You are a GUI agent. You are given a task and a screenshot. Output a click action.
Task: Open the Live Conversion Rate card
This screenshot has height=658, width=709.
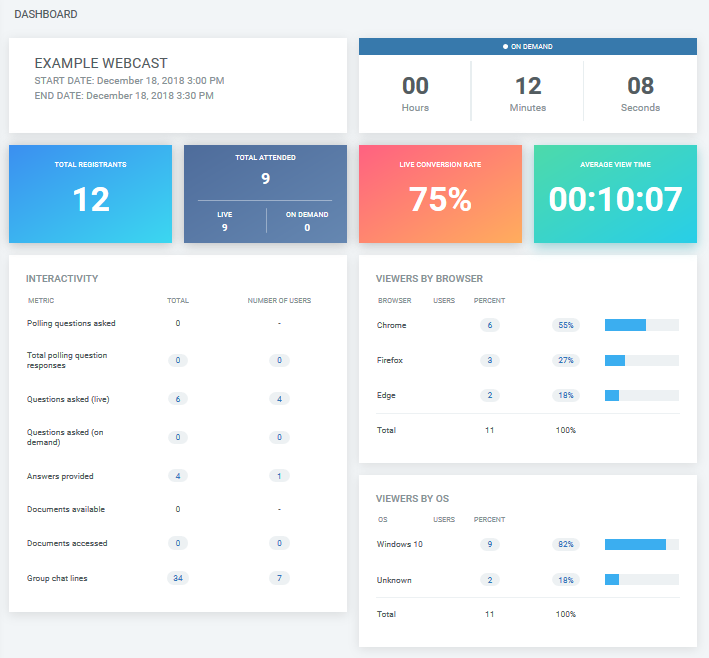[x=440, y=194]
